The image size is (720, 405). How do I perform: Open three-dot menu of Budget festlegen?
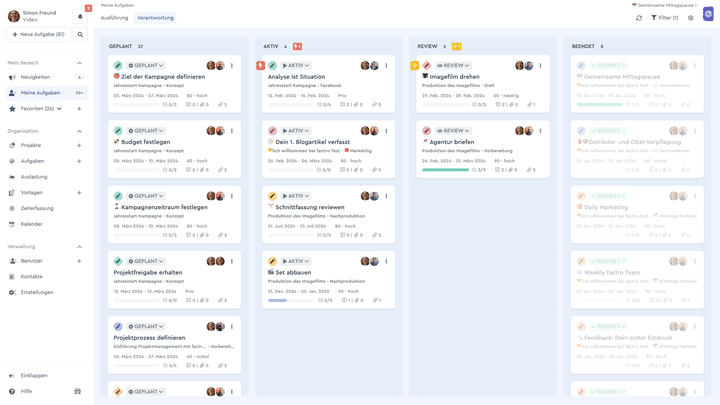coord(232,131)
